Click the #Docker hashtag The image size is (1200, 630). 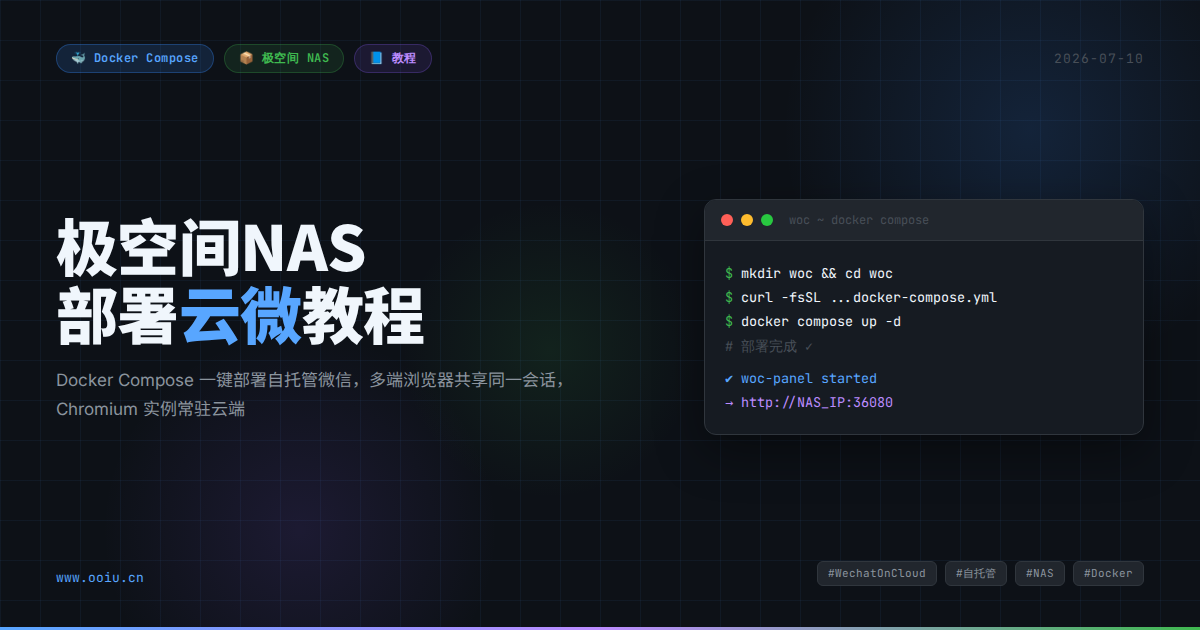click(1108, 573)
